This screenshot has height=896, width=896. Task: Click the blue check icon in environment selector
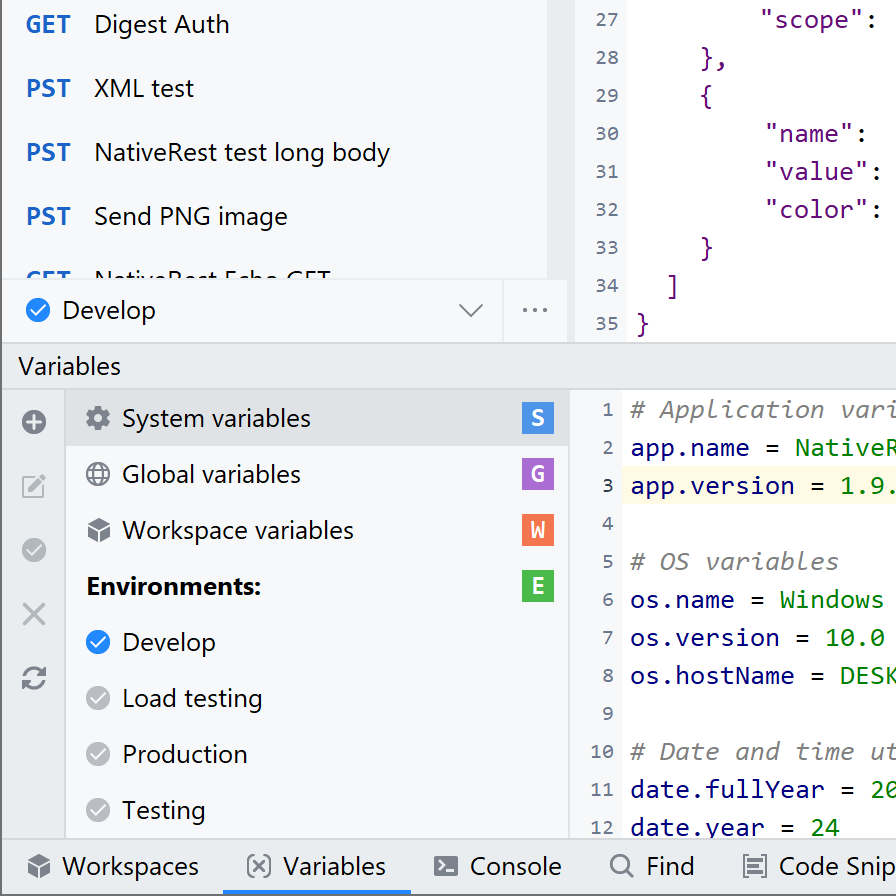coord(38,310)
